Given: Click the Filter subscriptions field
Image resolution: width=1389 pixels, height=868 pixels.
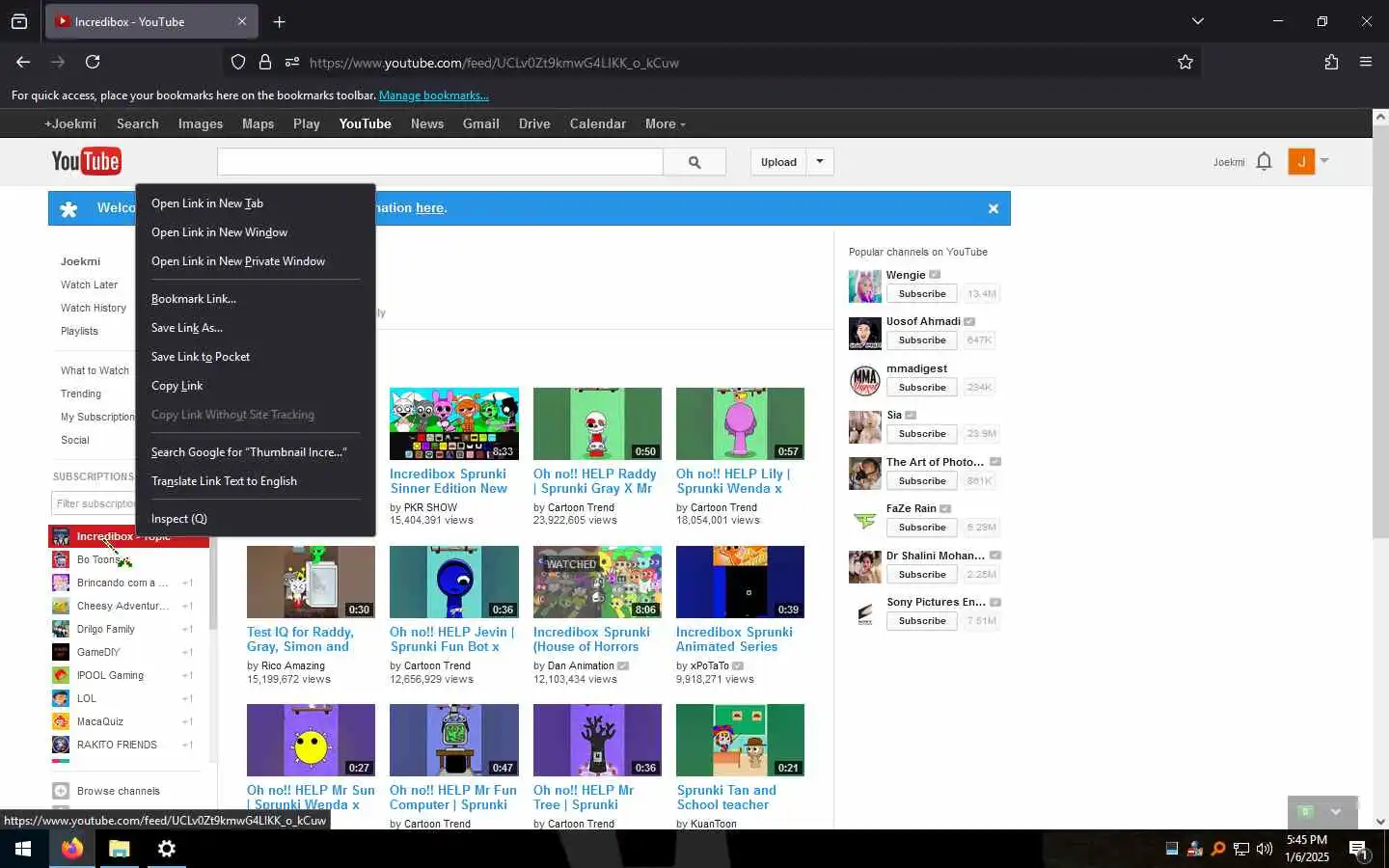Looking at the screenshot, I should (94, 503).
